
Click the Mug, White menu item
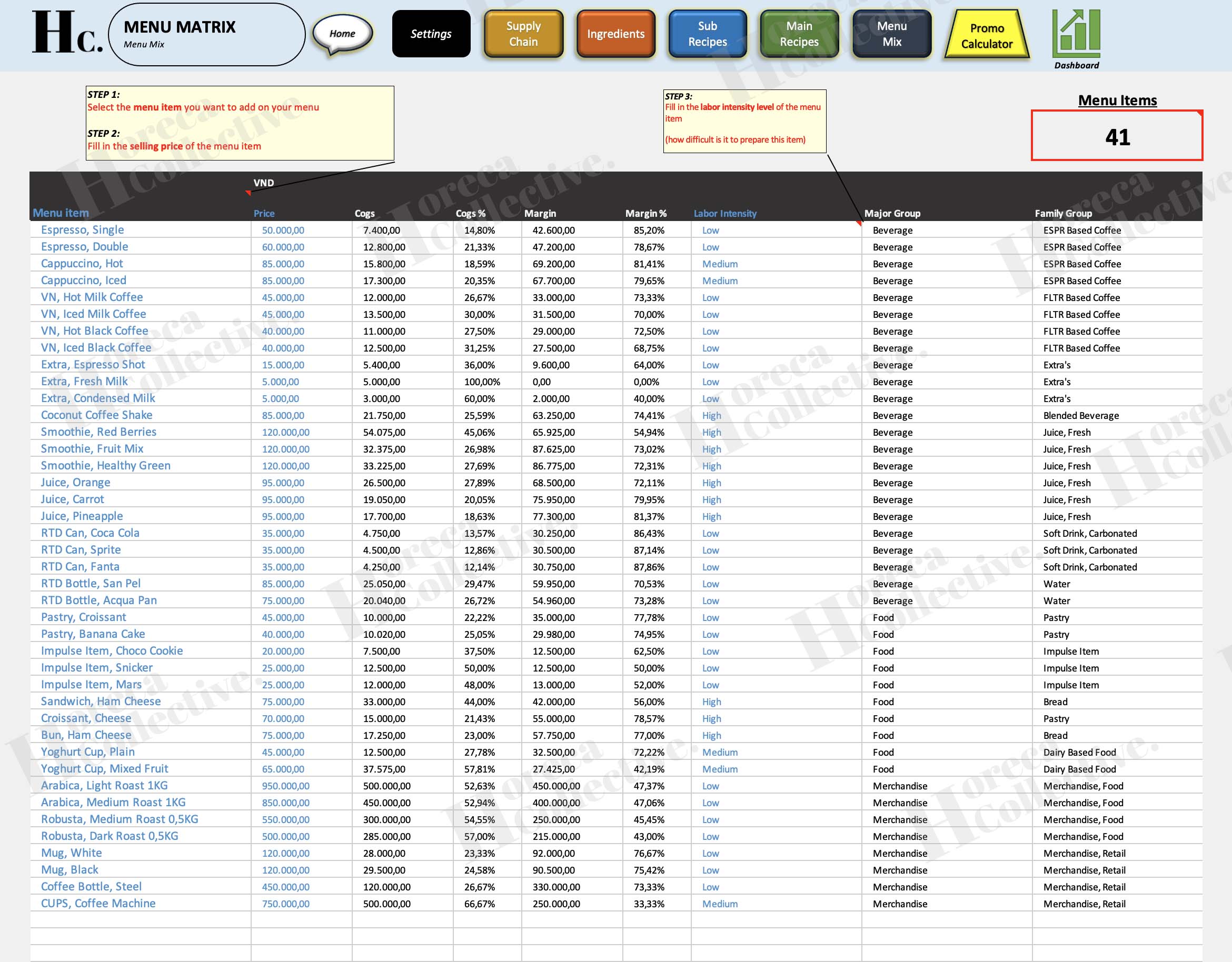71,853
